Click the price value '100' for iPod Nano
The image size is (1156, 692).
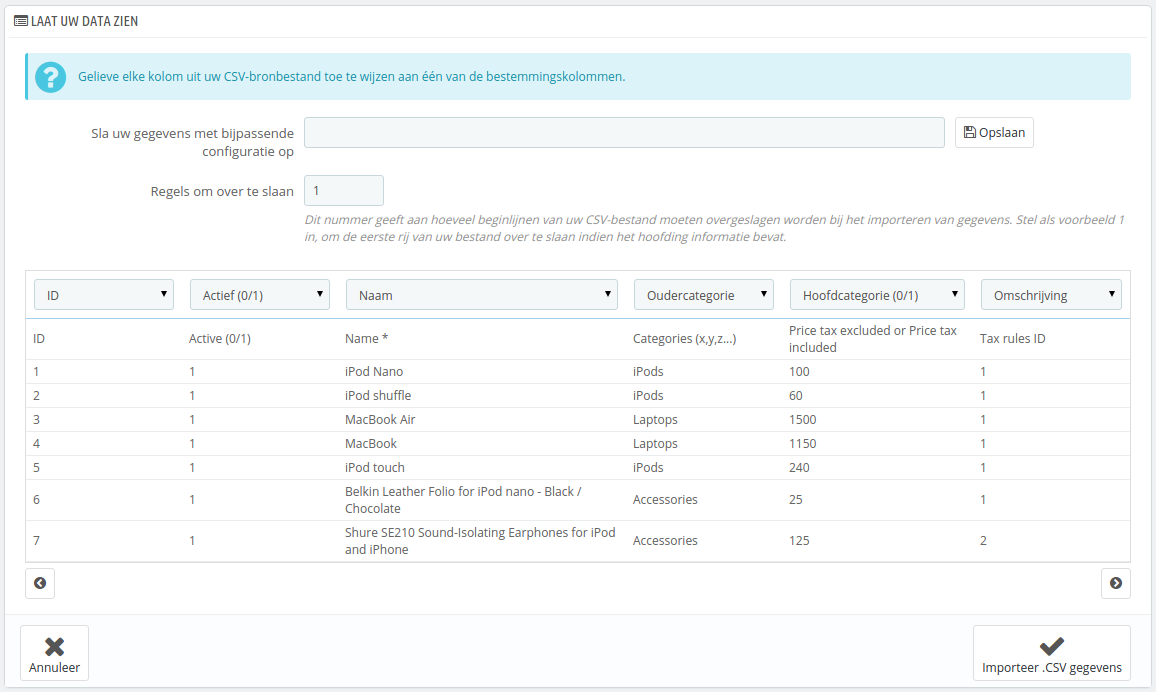(x=799, y=371)
